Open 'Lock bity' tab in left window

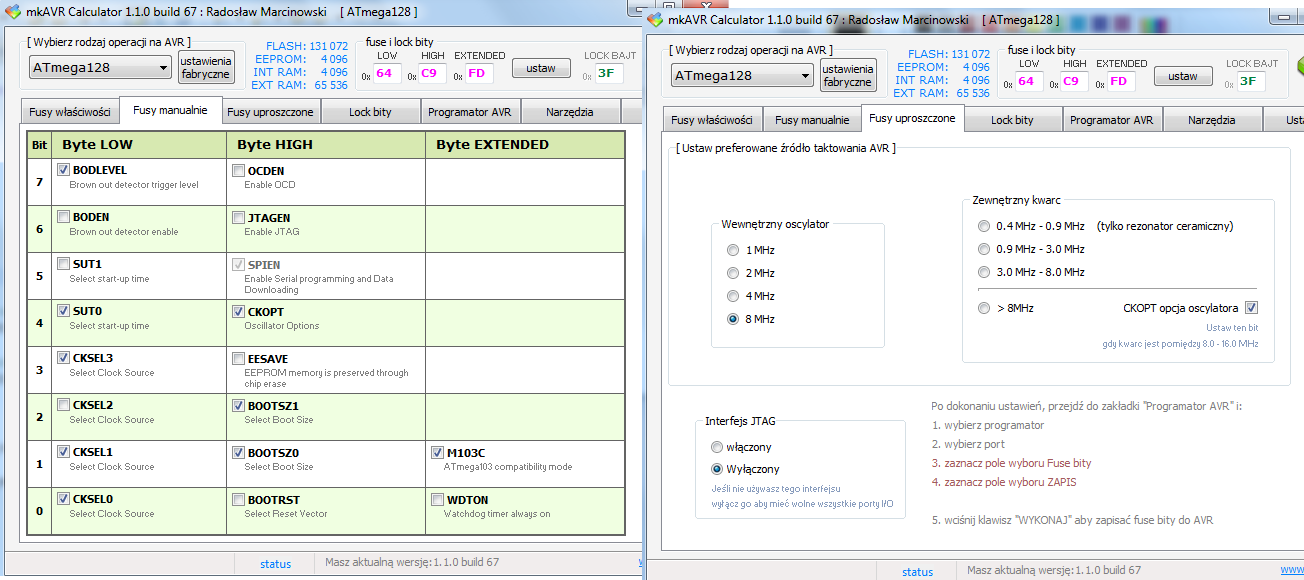pyautogui.click(x=370, y=112)
